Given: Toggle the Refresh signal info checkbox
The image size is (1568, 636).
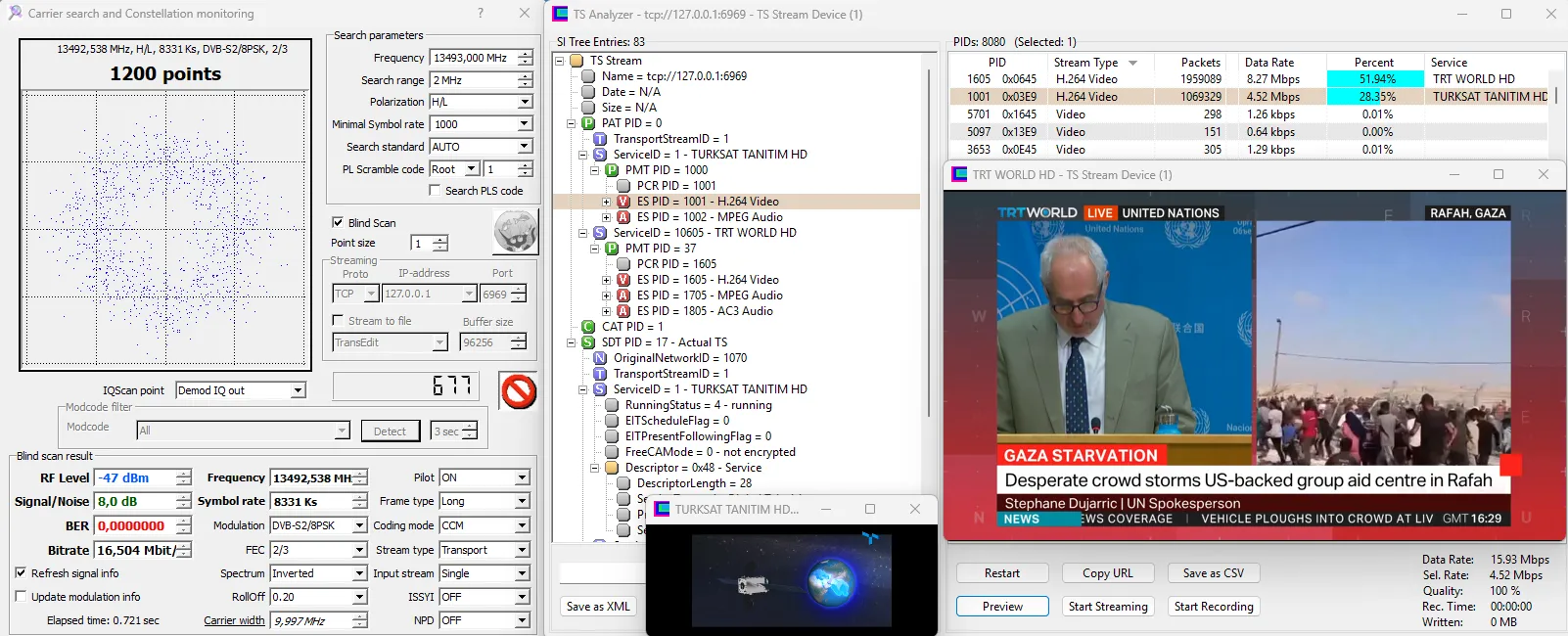Looking at the screenshot, I should [21, 573].
